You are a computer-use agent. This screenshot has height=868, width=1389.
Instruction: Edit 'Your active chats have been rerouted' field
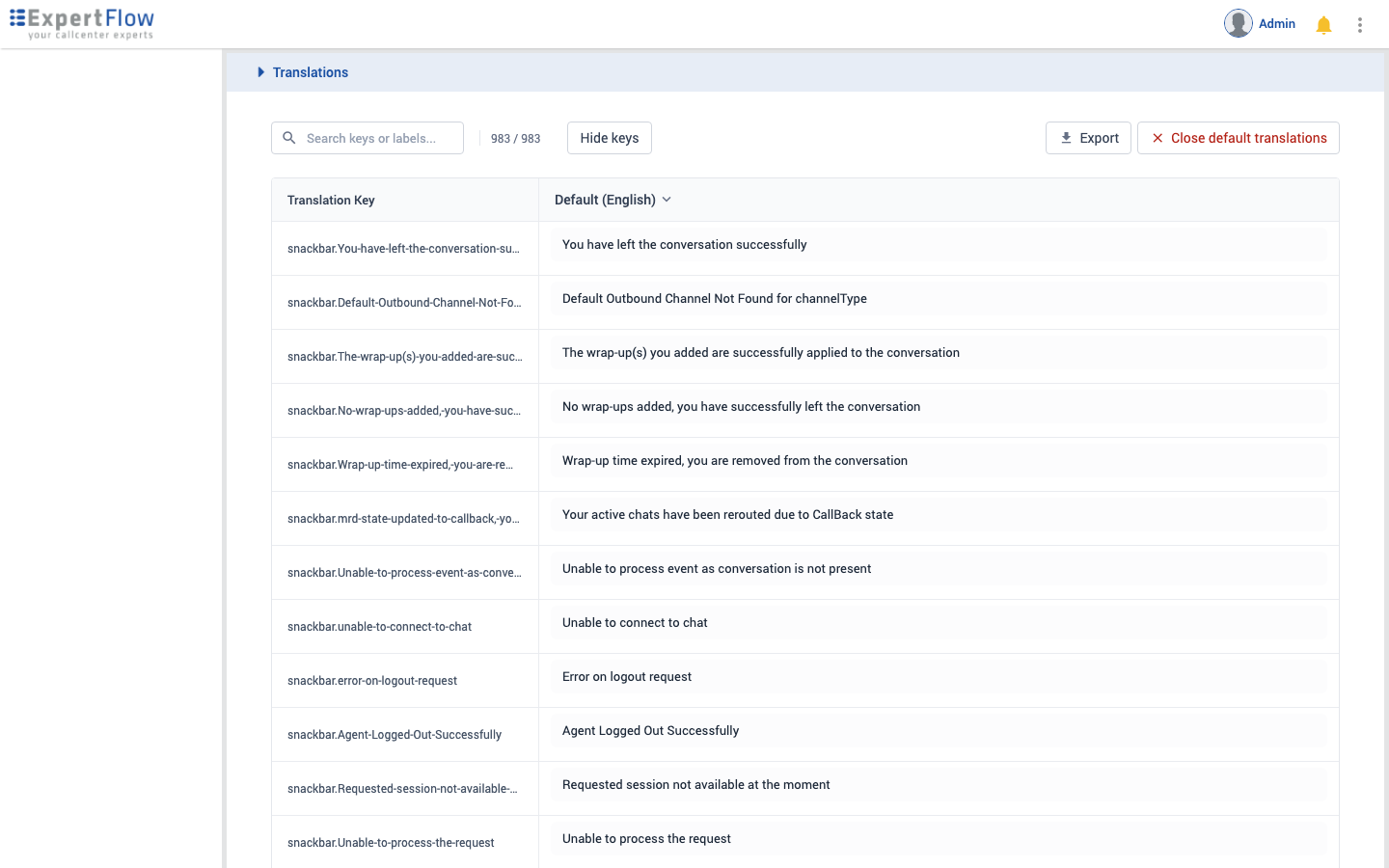tap(939, 515)
